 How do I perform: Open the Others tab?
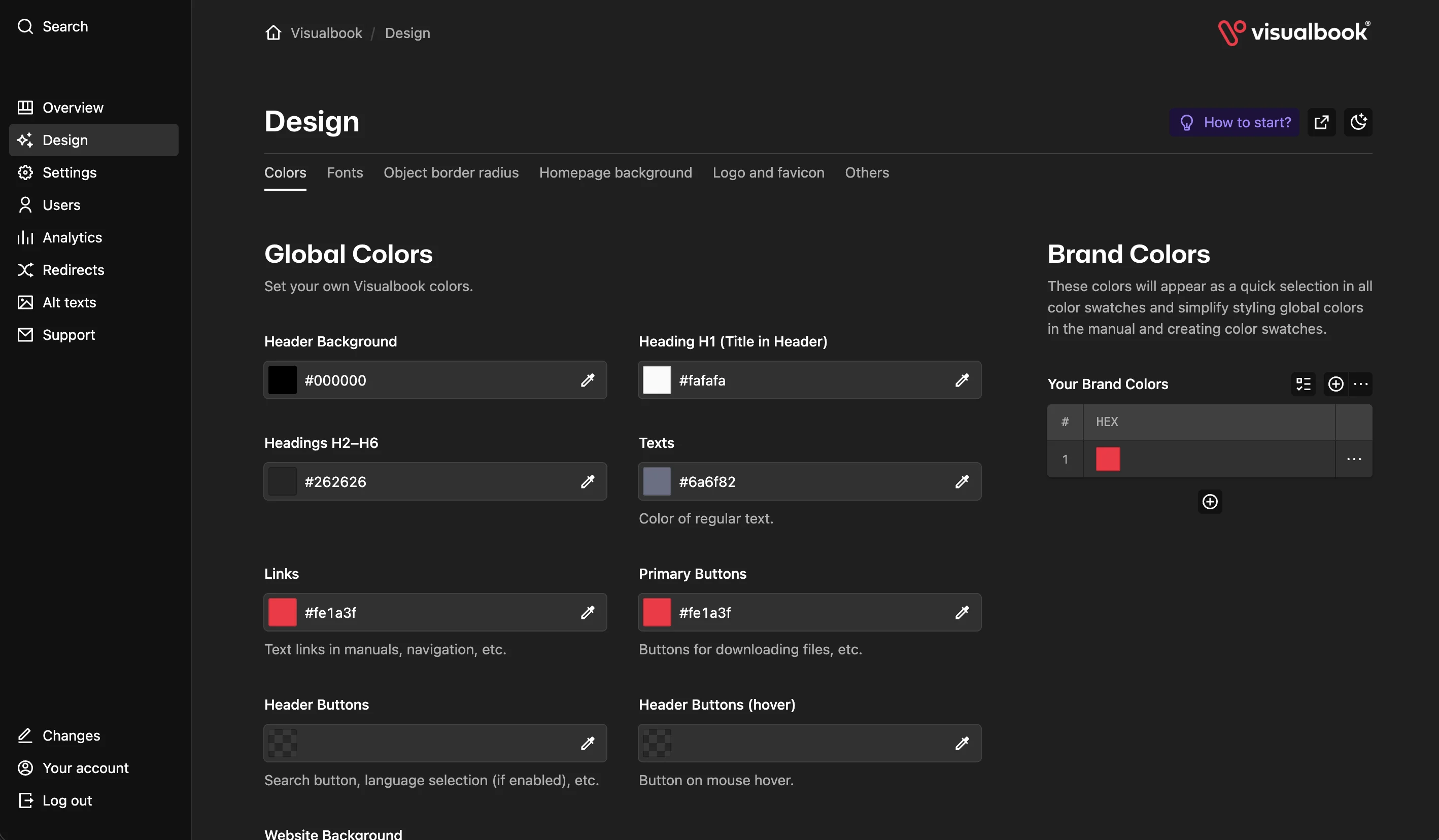click(x=867, y=172)
